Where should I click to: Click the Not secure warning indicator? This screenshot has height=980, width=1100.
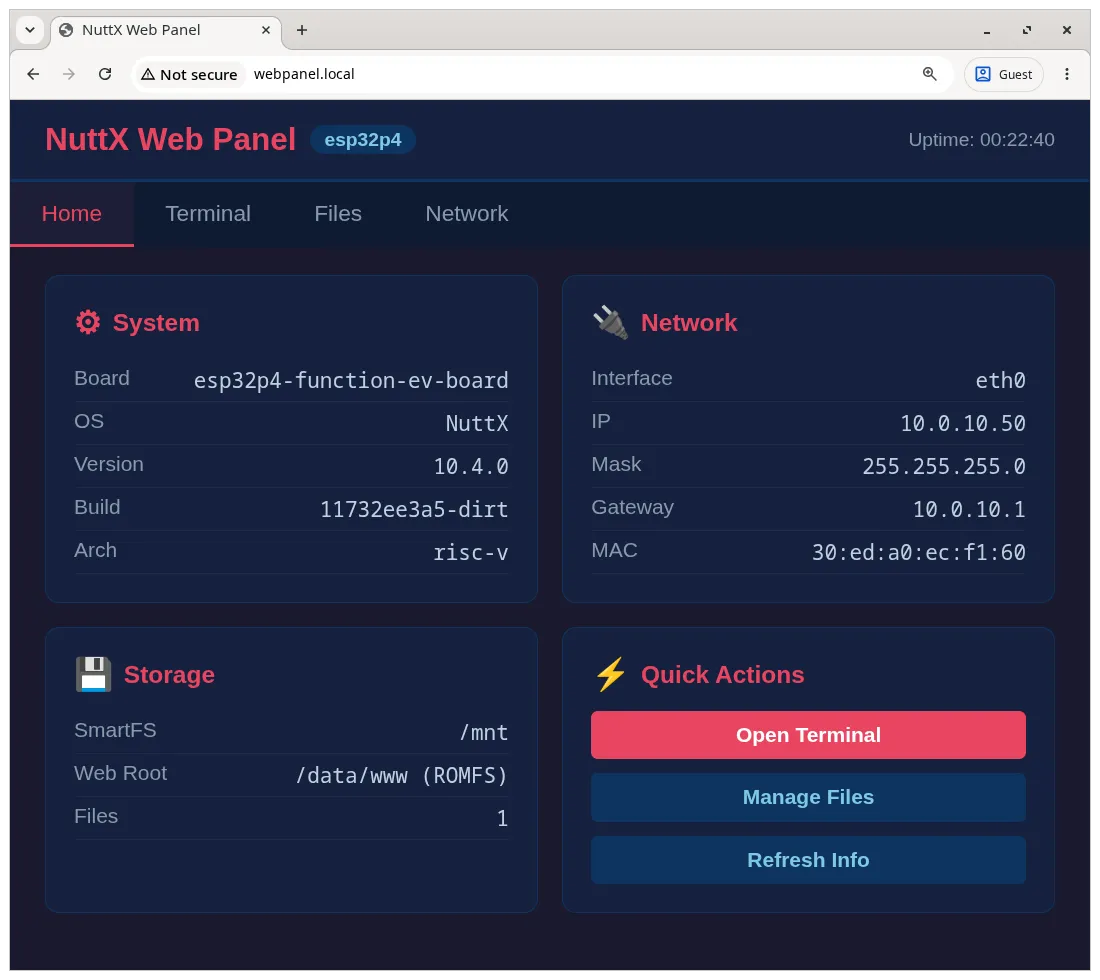pos(189,74)
